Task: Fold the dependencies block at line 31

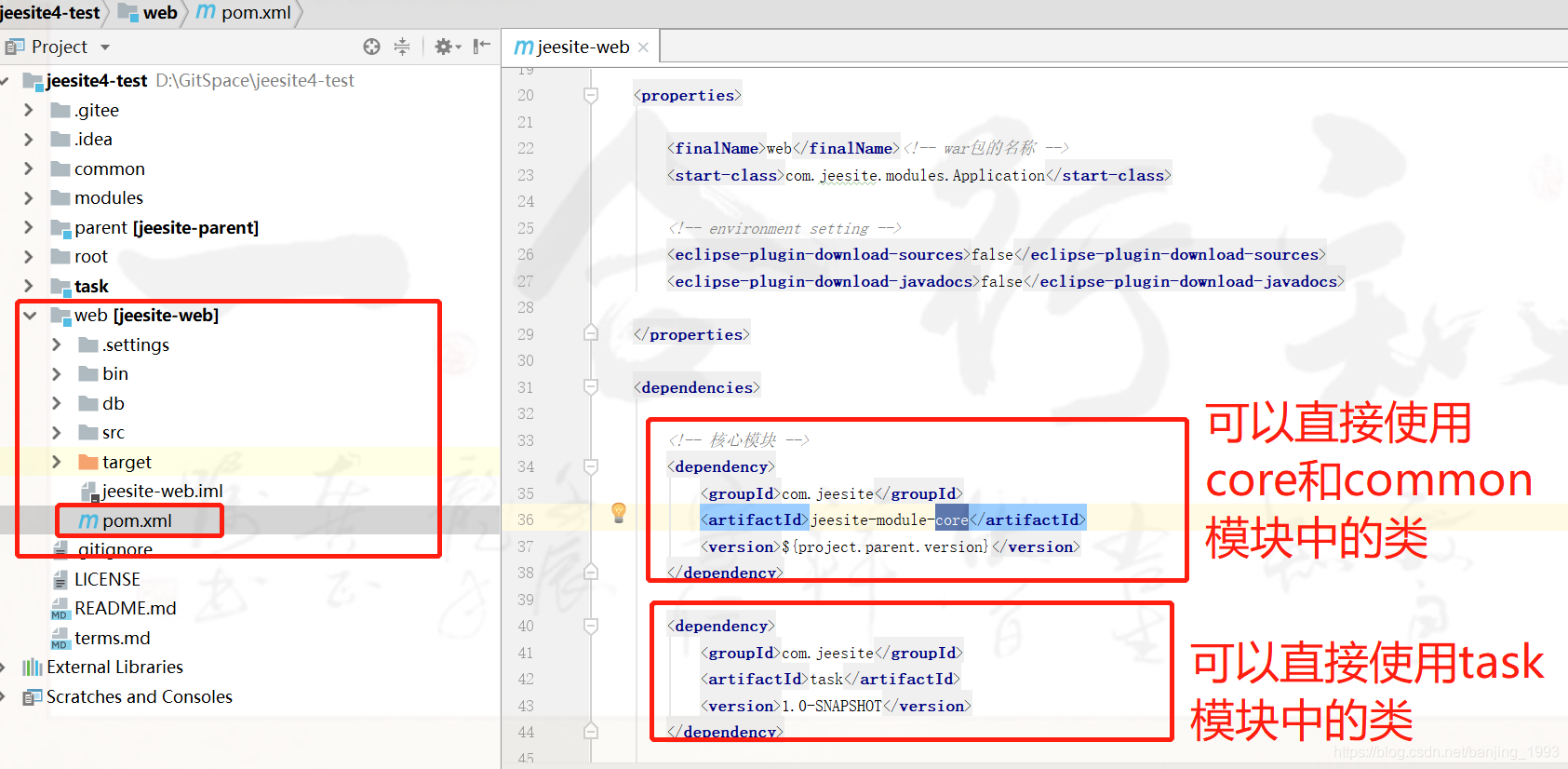Action: coord(591,386)
